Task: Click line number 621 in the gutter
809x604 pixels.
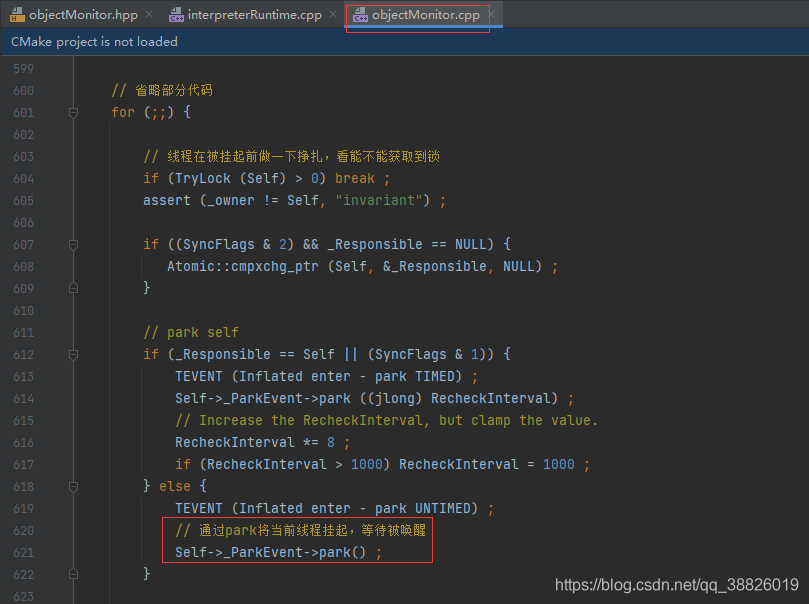Action: click(x=24, y=552)
